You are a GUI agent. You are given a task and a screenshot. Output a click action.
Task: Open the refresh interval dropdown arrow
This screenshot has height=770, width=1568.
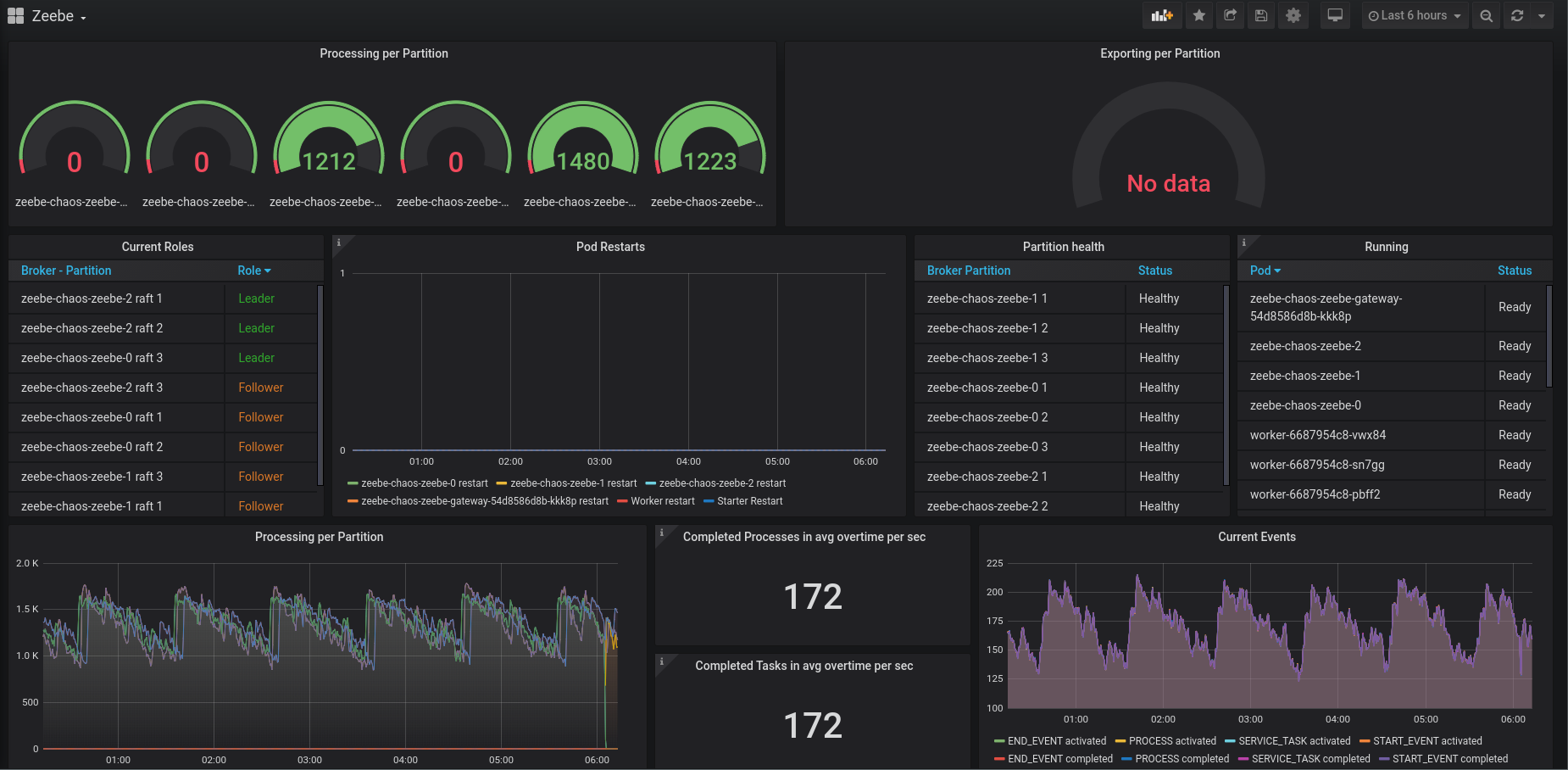click(1542, 15)
